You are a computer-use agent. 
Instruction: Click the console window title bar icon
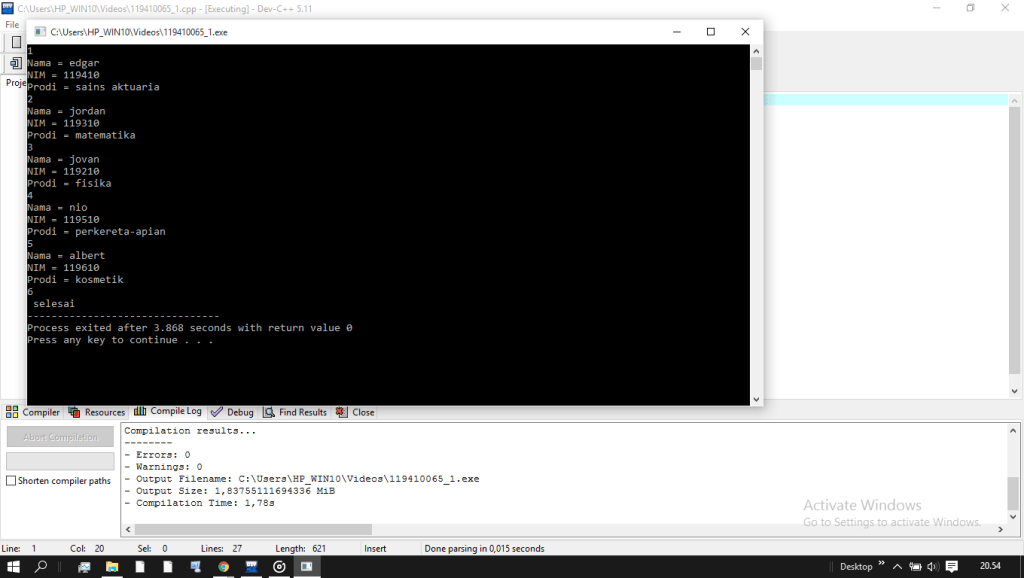coord(38,32)
